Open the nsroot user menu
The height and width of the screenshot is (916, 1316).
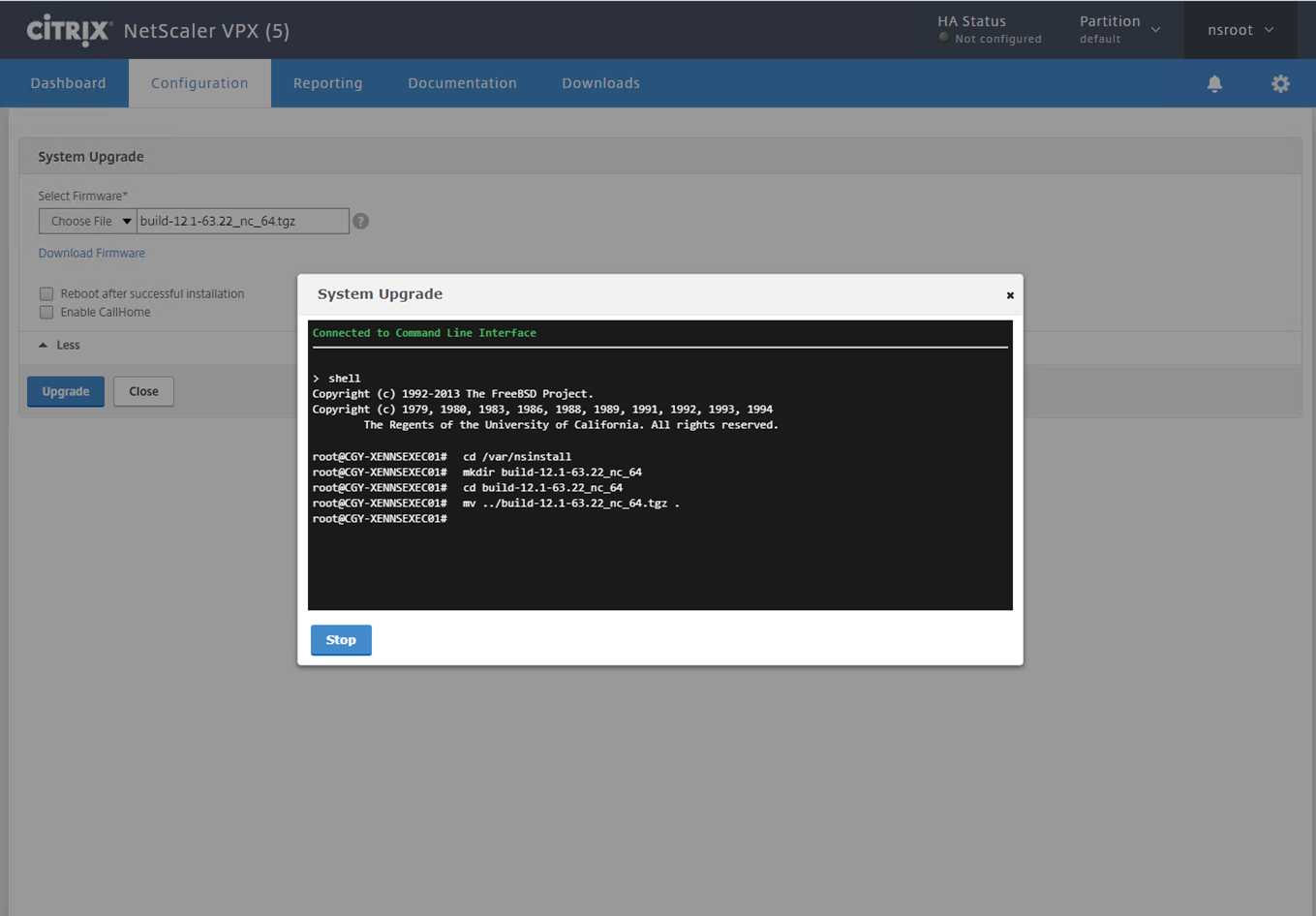click(x=1240, y=30)
